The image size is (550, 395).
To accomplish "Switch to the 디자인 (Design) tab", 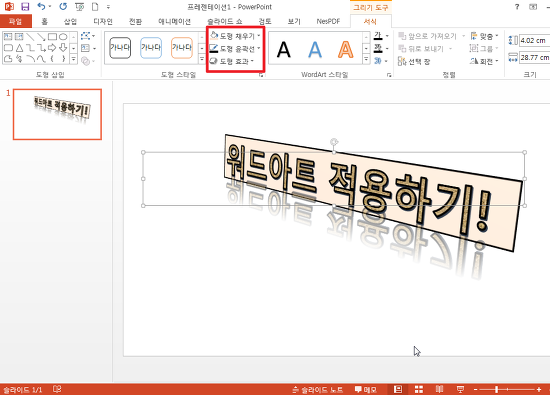I will pos(103,21).
